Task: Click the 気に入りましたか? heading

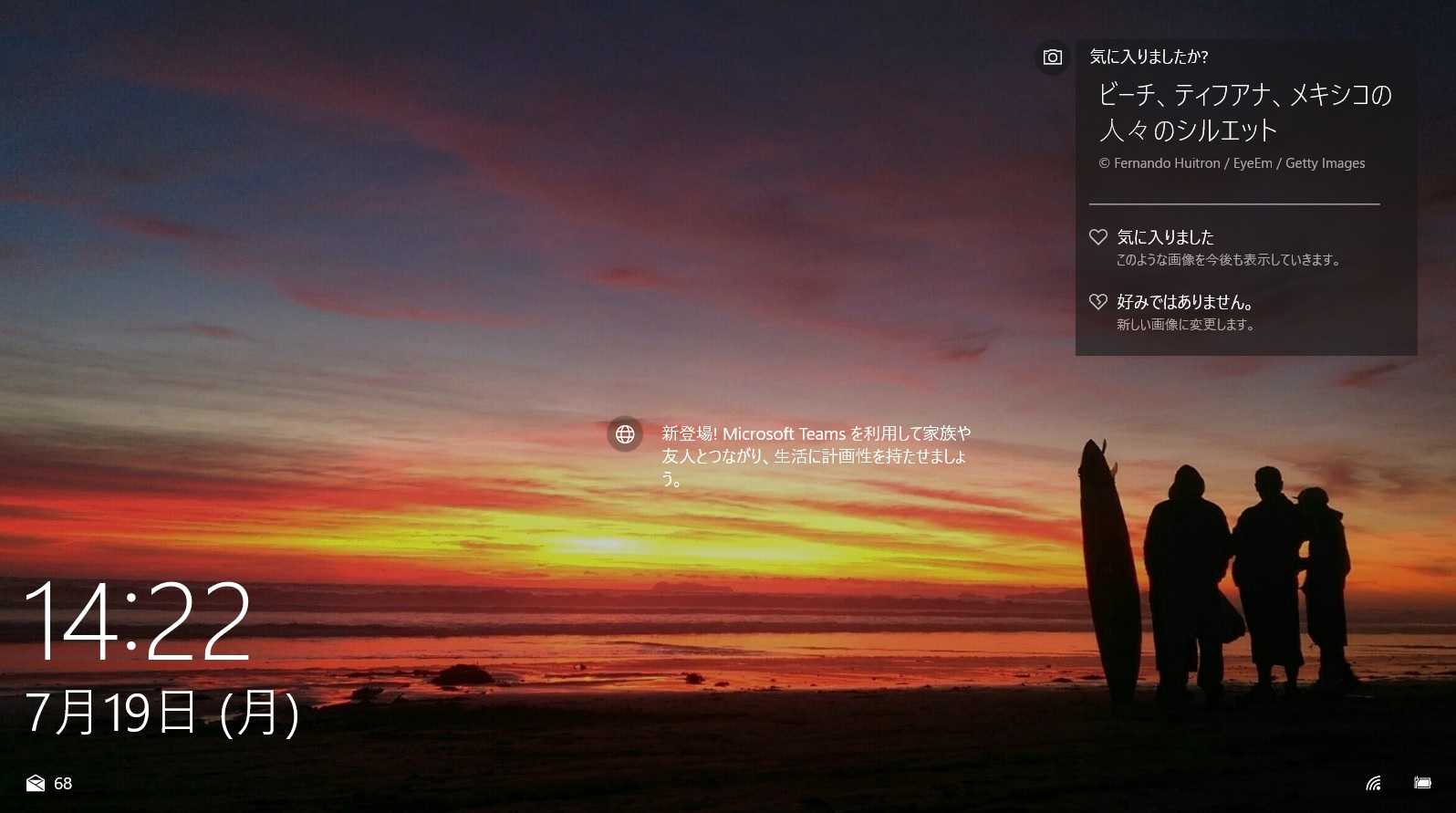Action: click(1149, 57)
